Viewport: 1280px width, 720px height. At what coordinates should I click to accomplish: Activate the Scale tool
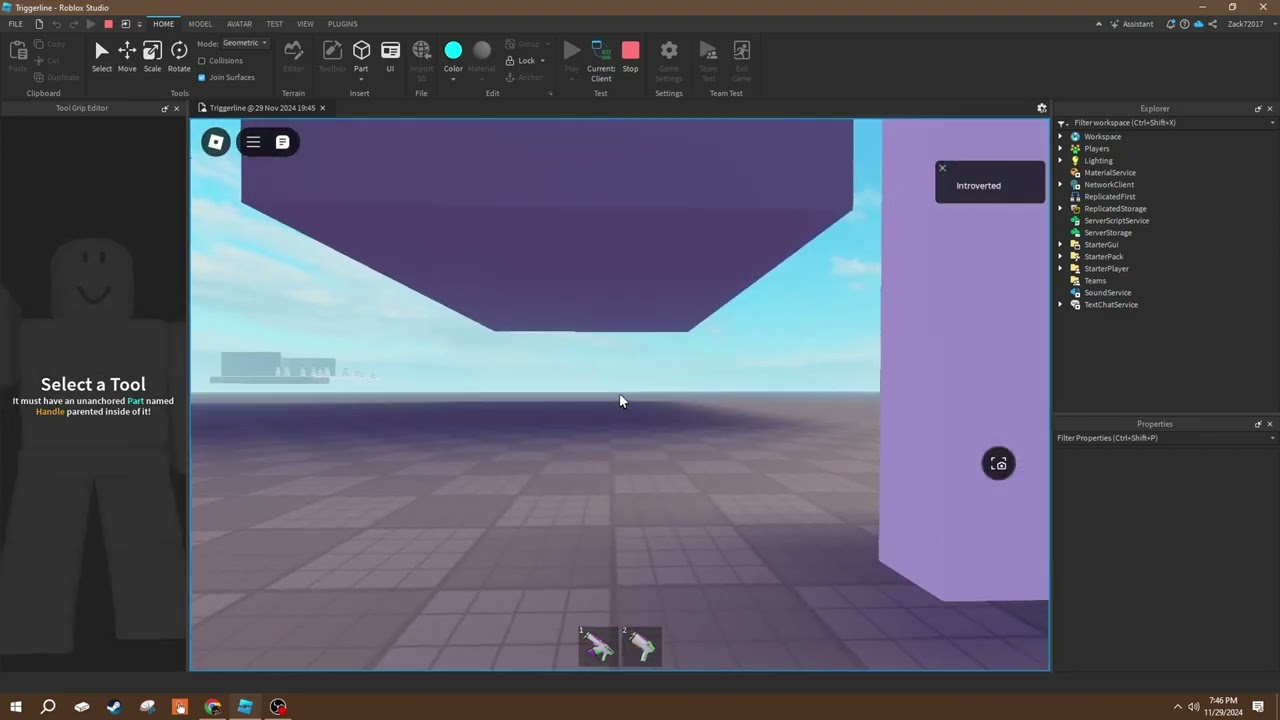pos(152,57)
